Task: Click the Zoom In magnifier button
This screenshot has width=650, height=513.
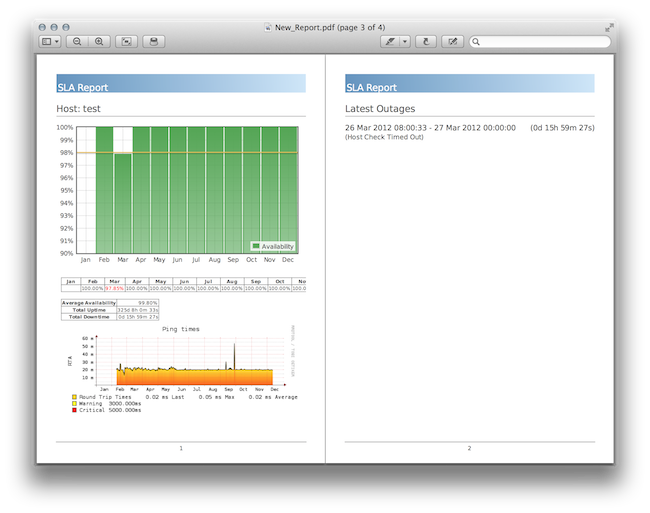Action: coord(99,42)
